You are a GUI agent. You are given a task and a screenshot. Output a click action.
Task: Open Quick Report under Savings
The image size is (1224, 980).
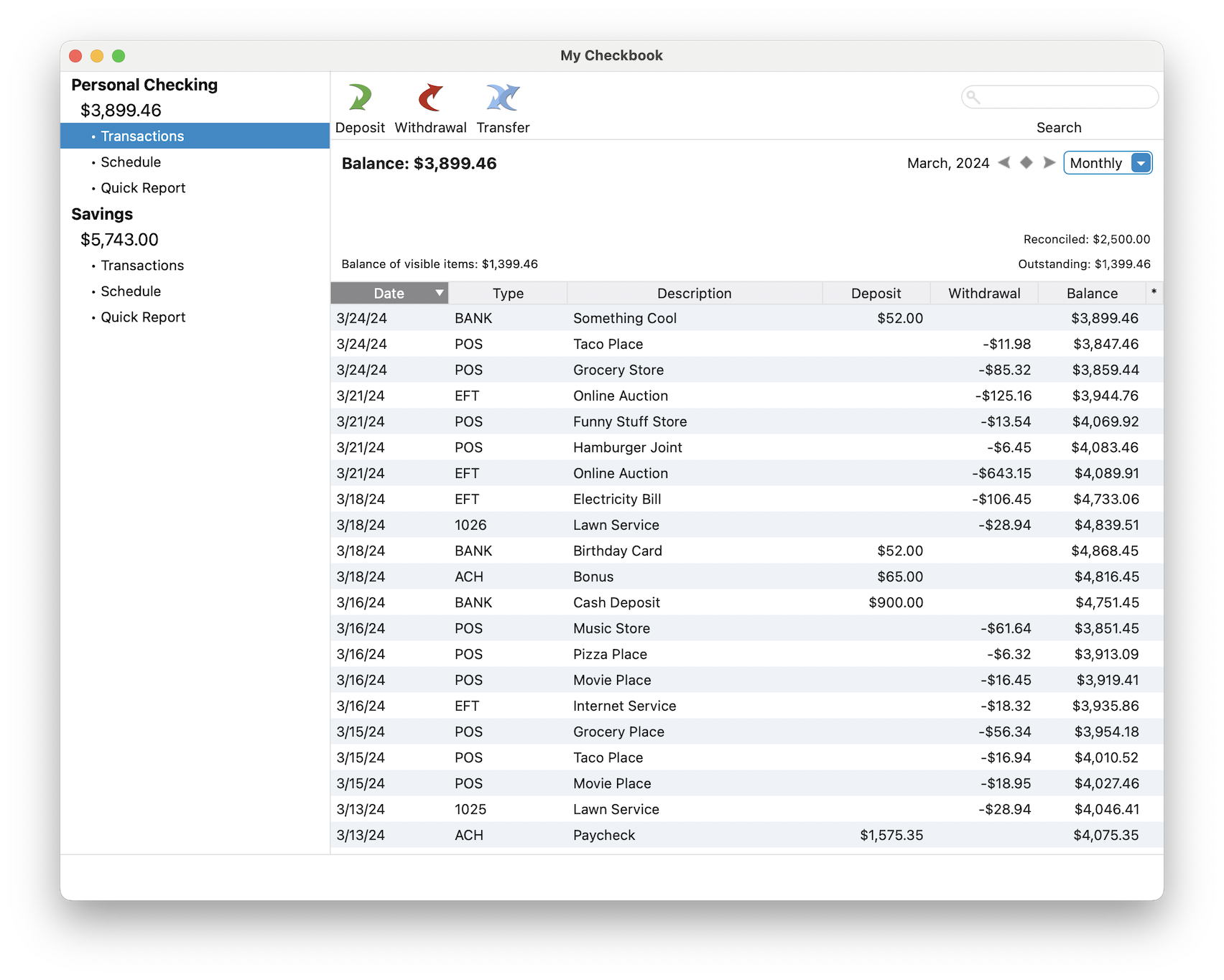click(x=143, y=317)
